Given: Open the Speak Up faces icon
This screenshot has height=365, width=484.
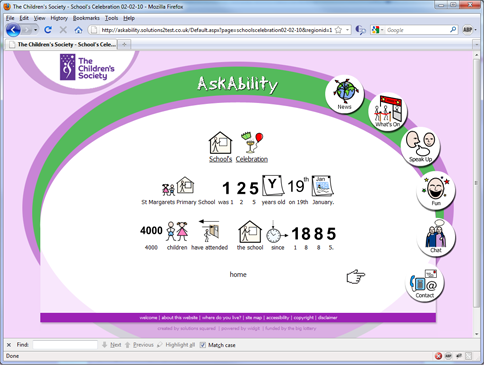Looking at the screenshot, I should pos(421,146).
